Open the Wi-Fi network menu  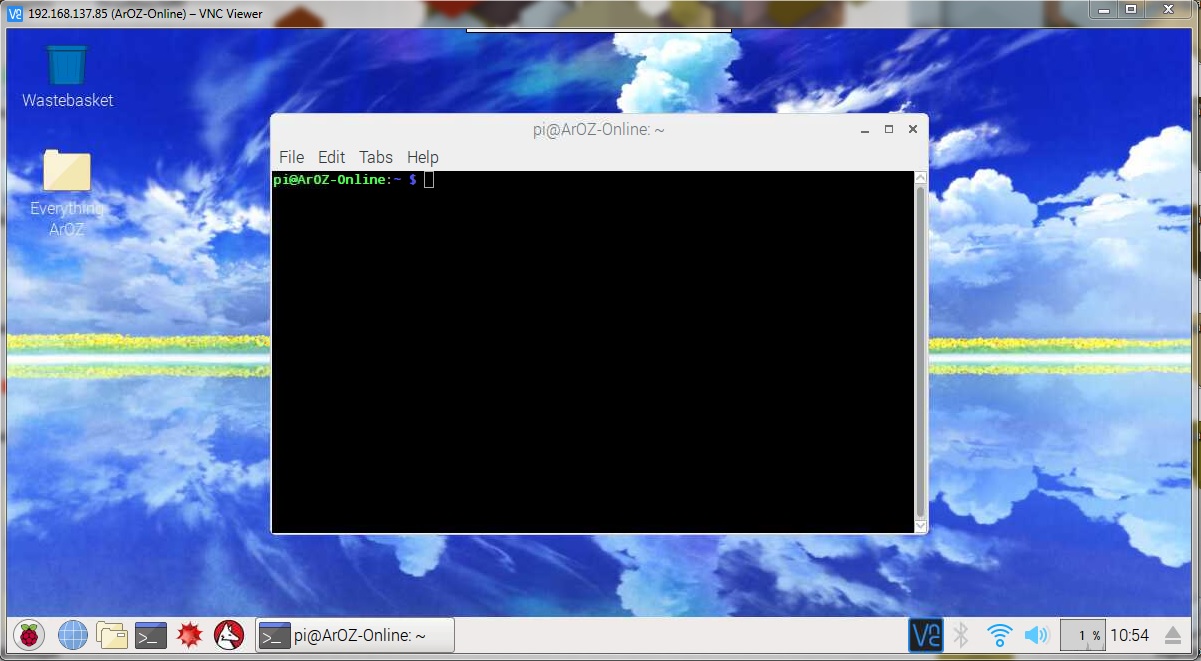click(998, 635)
